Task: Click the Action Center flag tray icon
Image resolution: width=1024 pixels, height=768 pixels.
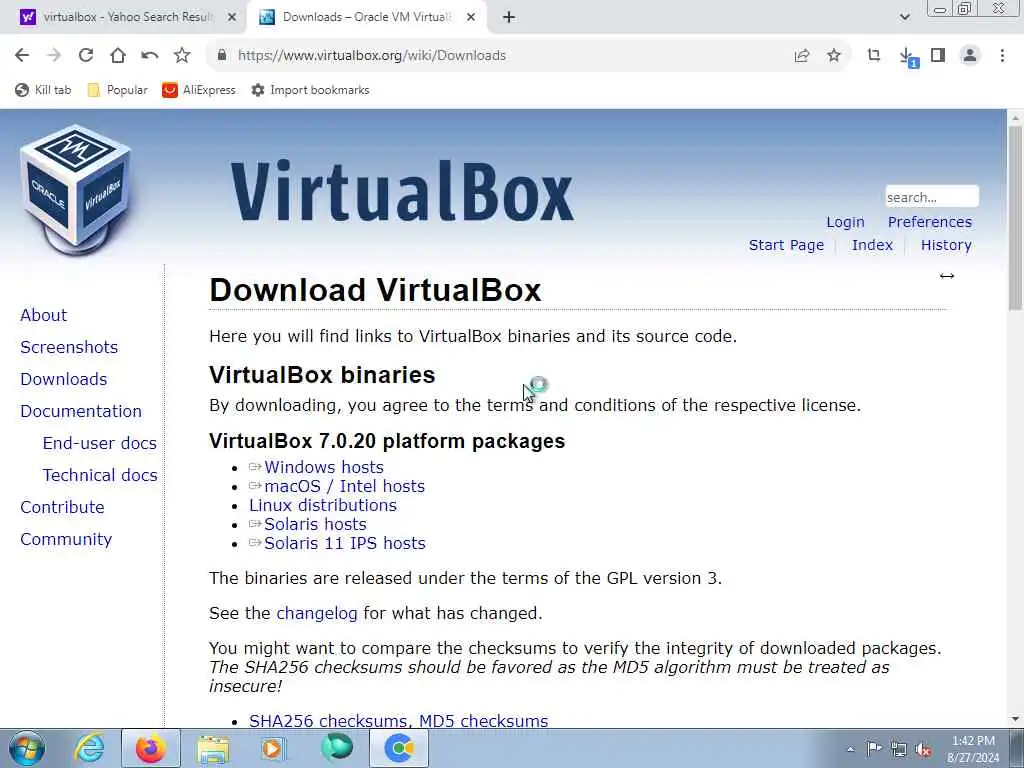Action: pos(874,749)
